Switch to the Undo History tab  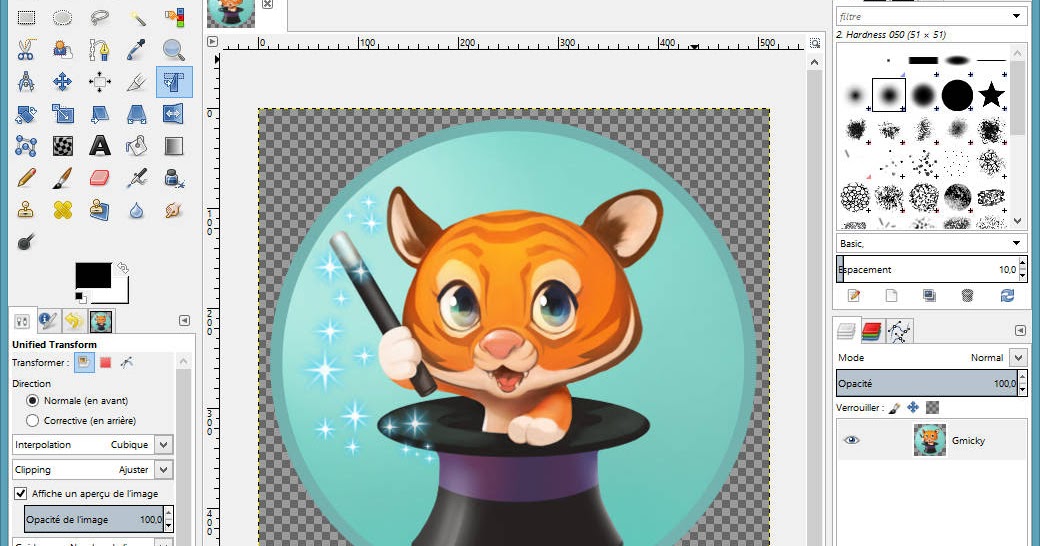pyautogui.click(x=74, y=321)
